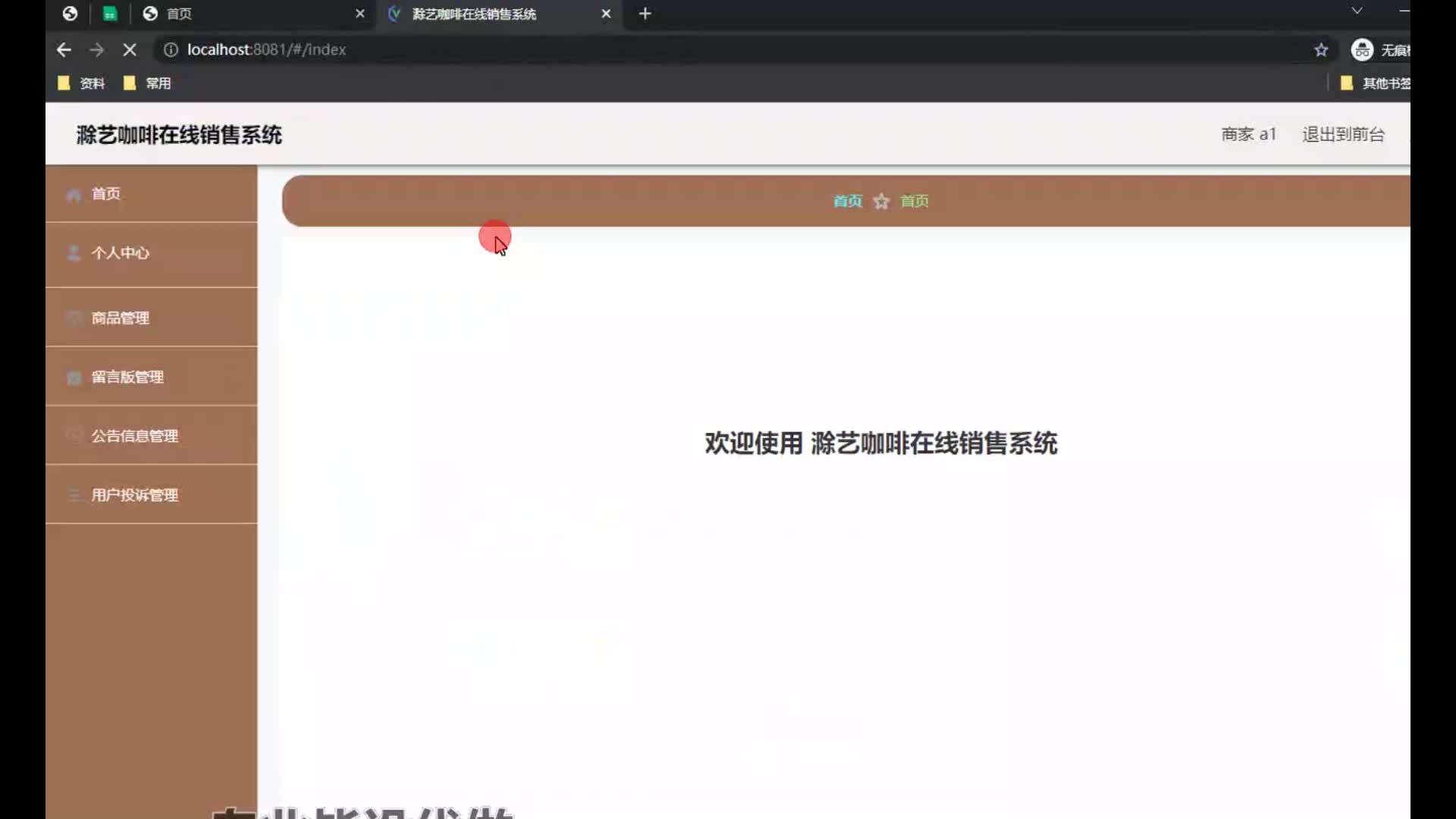This screenshot has height=819, width=1456.
Task: Close the 首页 browser tab
Action: pyautogui.click(x=360, y=14)
